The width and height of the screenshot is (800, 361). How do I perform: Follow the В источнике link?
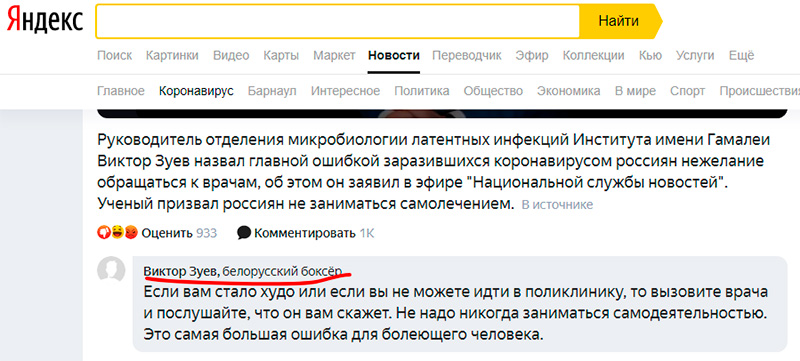pyautogui.click(x=557, y=205)
